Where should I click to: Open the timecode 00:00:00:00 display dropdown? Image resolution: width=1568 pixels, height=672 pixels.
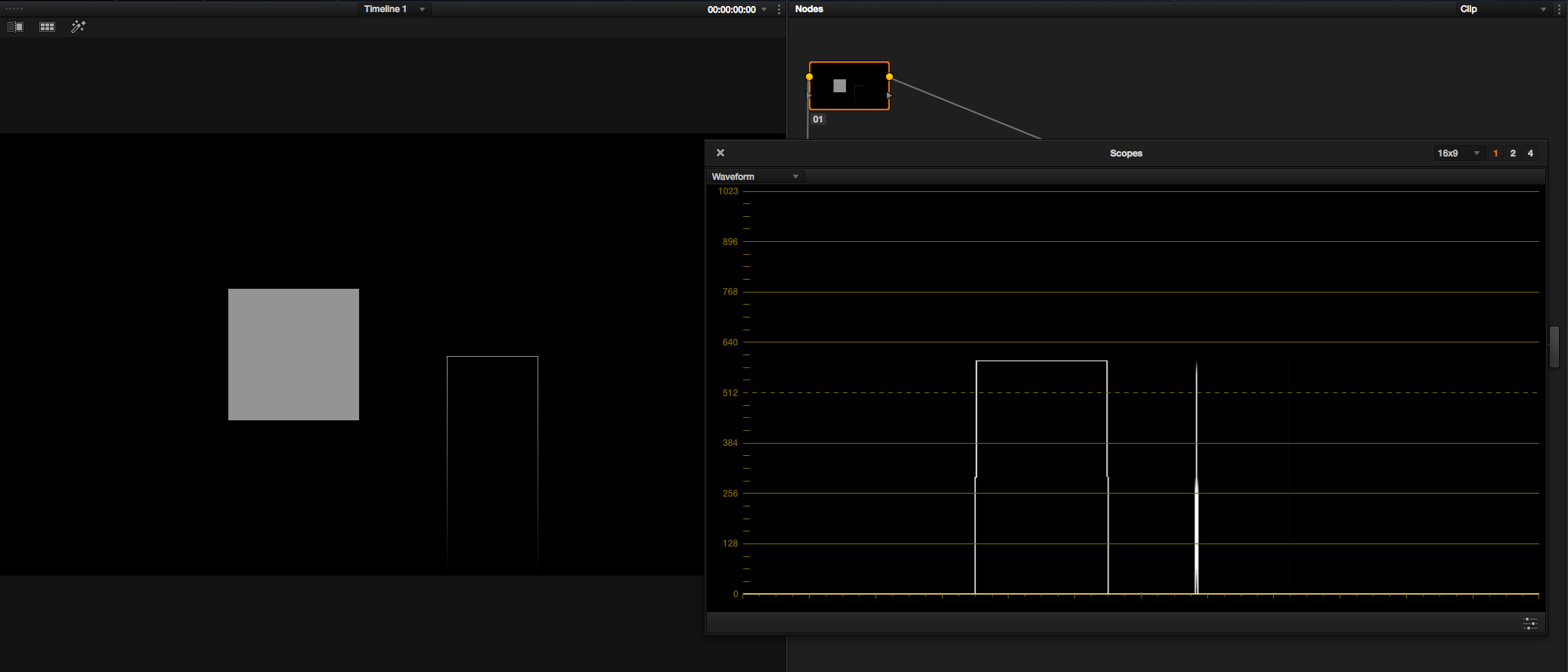(737, 9)
